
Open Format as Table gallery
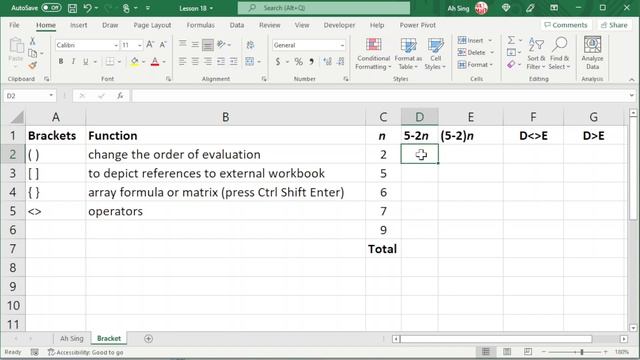point(408,53)
